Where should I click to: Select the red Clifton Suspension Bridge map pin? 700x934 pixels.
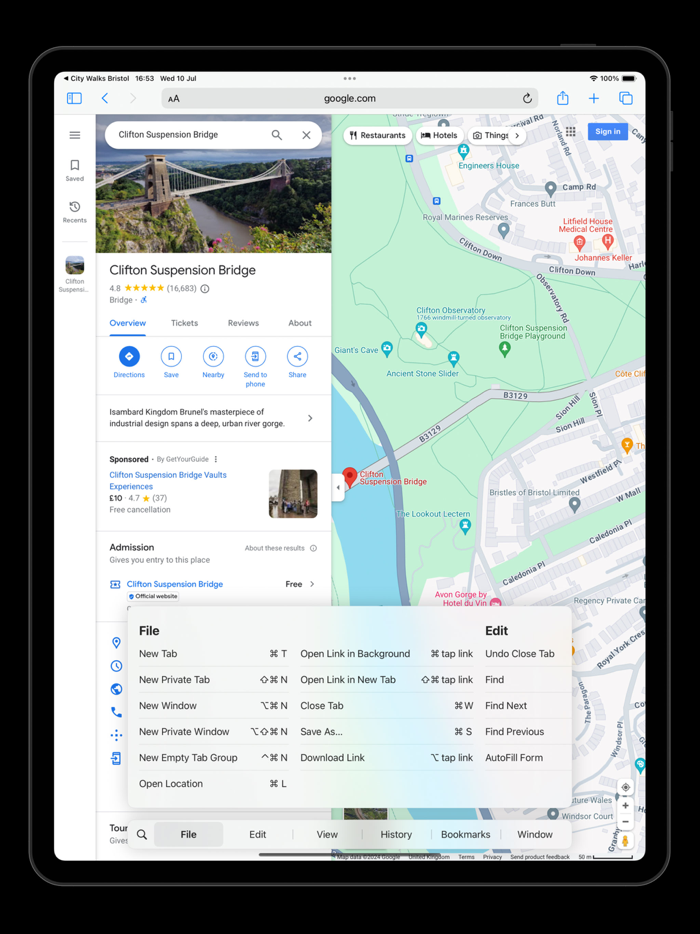point(350,477)
